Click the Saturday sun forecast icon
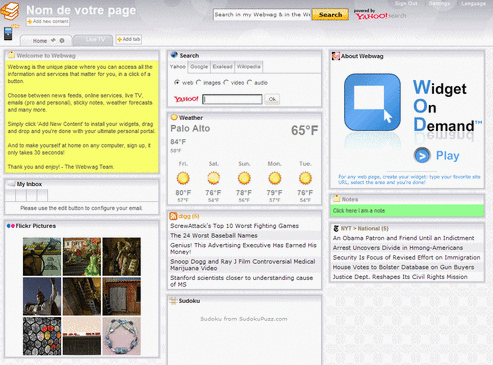Screen dimensions: 493x365 tap(214, 178)
